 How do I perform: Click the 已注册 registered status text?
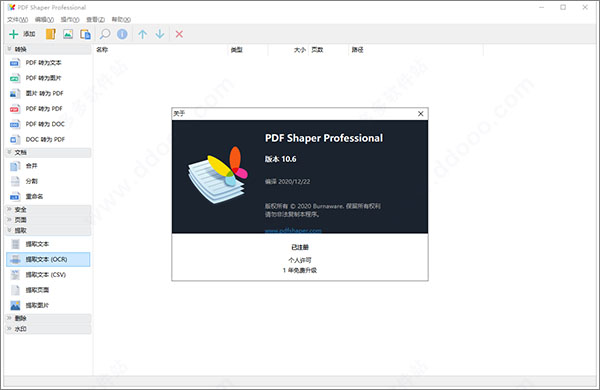pos(300,247)
